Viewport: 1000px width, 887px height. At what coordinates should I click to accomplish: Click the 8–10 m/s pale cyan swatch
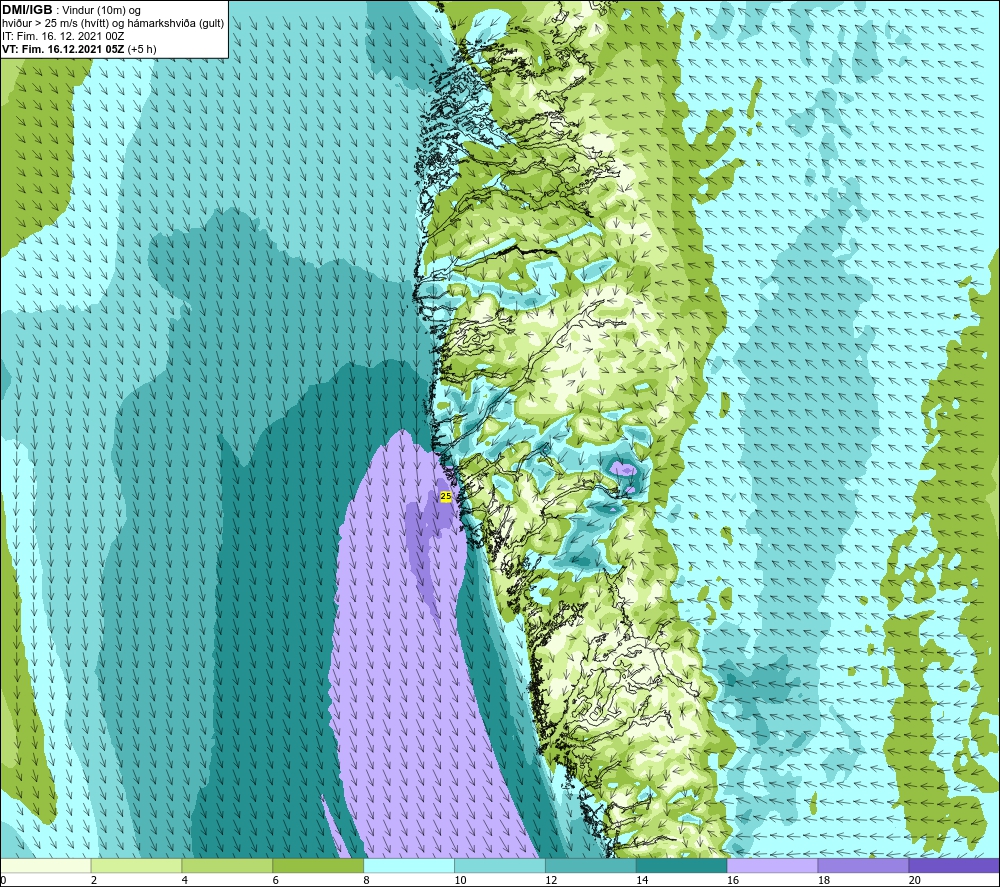point(409,865)
